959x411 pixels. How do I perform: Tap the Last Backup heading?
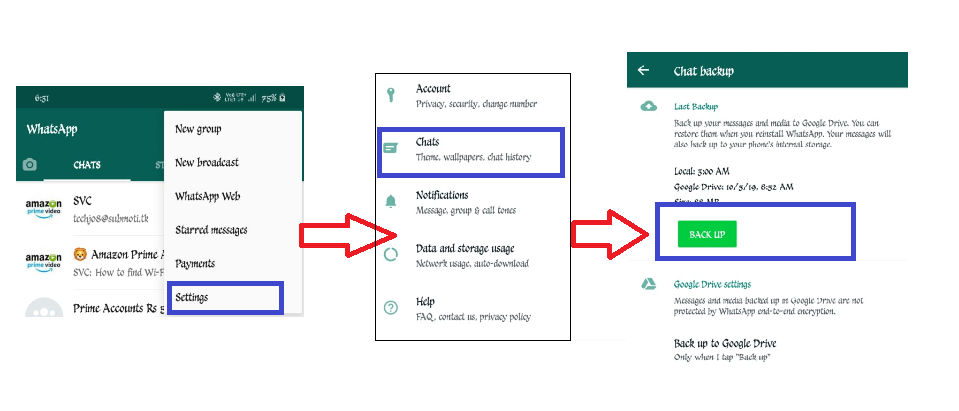click(696, 106)
